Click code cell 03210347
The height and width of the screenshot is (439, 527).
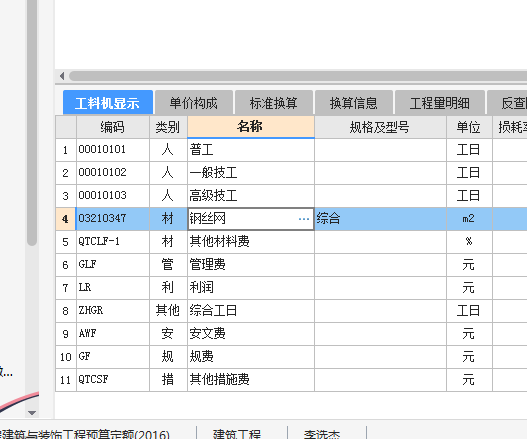pos(113,219)
